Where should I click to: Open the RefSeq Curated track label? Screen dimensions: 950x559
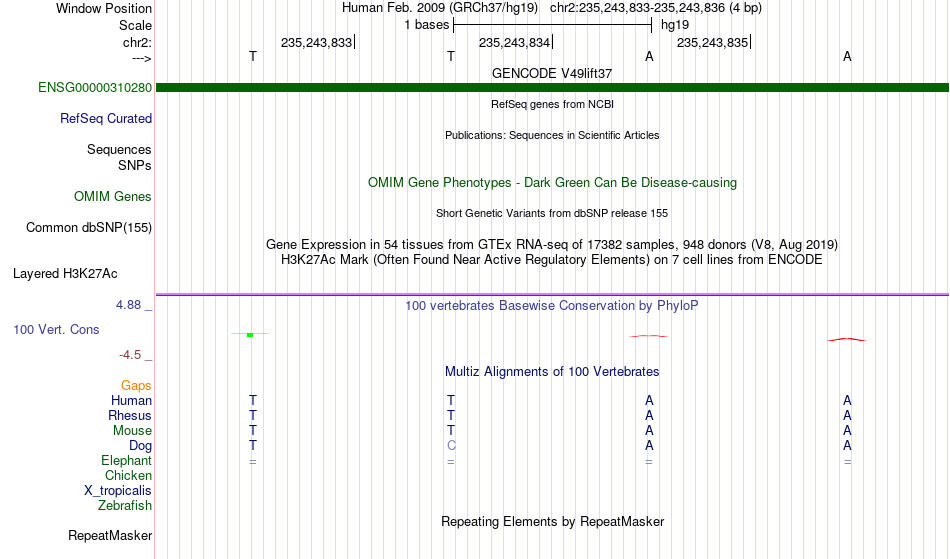(105, 119)
